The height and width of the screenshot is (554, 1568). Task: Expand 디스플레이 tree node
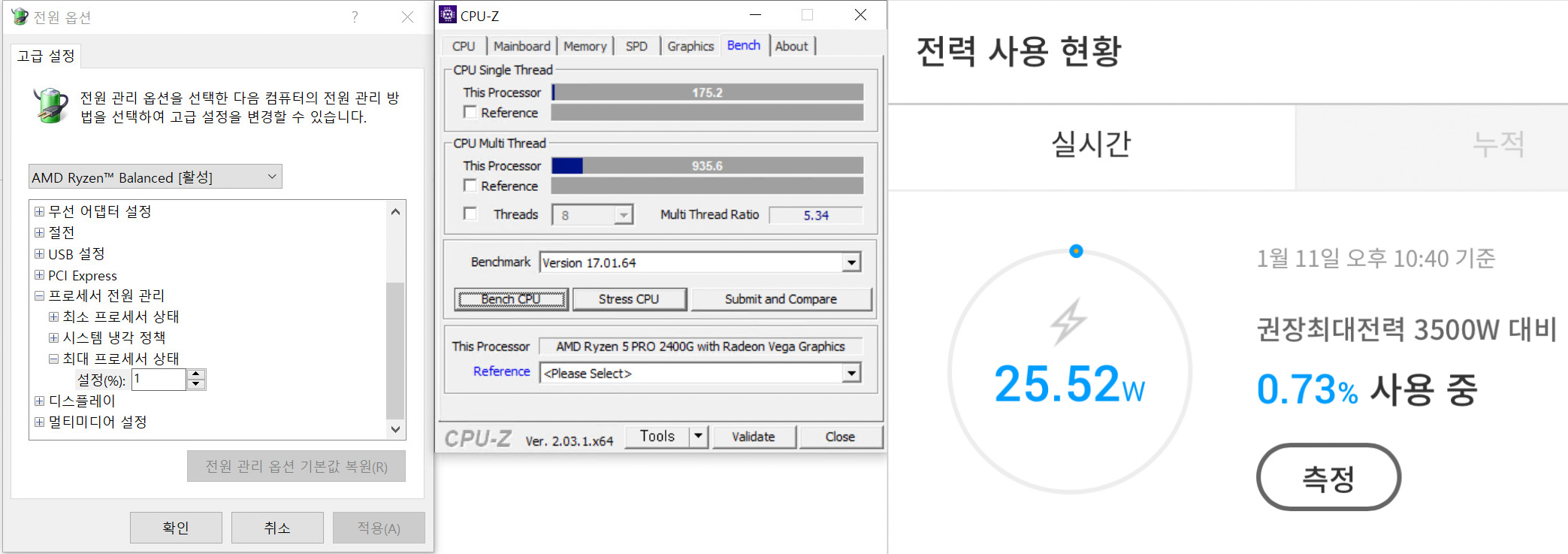[39, 401]
